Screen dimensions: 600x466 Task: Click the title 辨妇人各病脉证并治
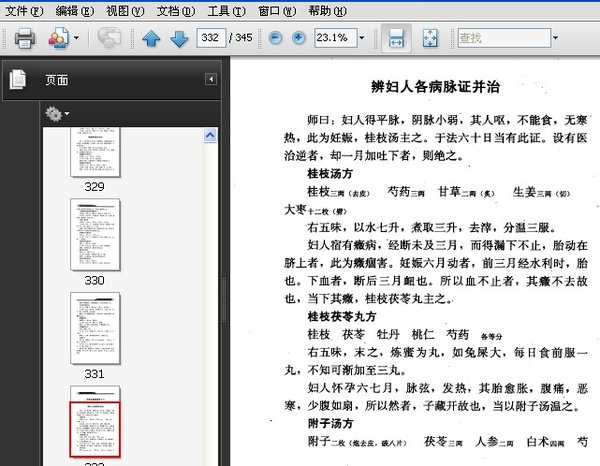(x=435, y=87)
